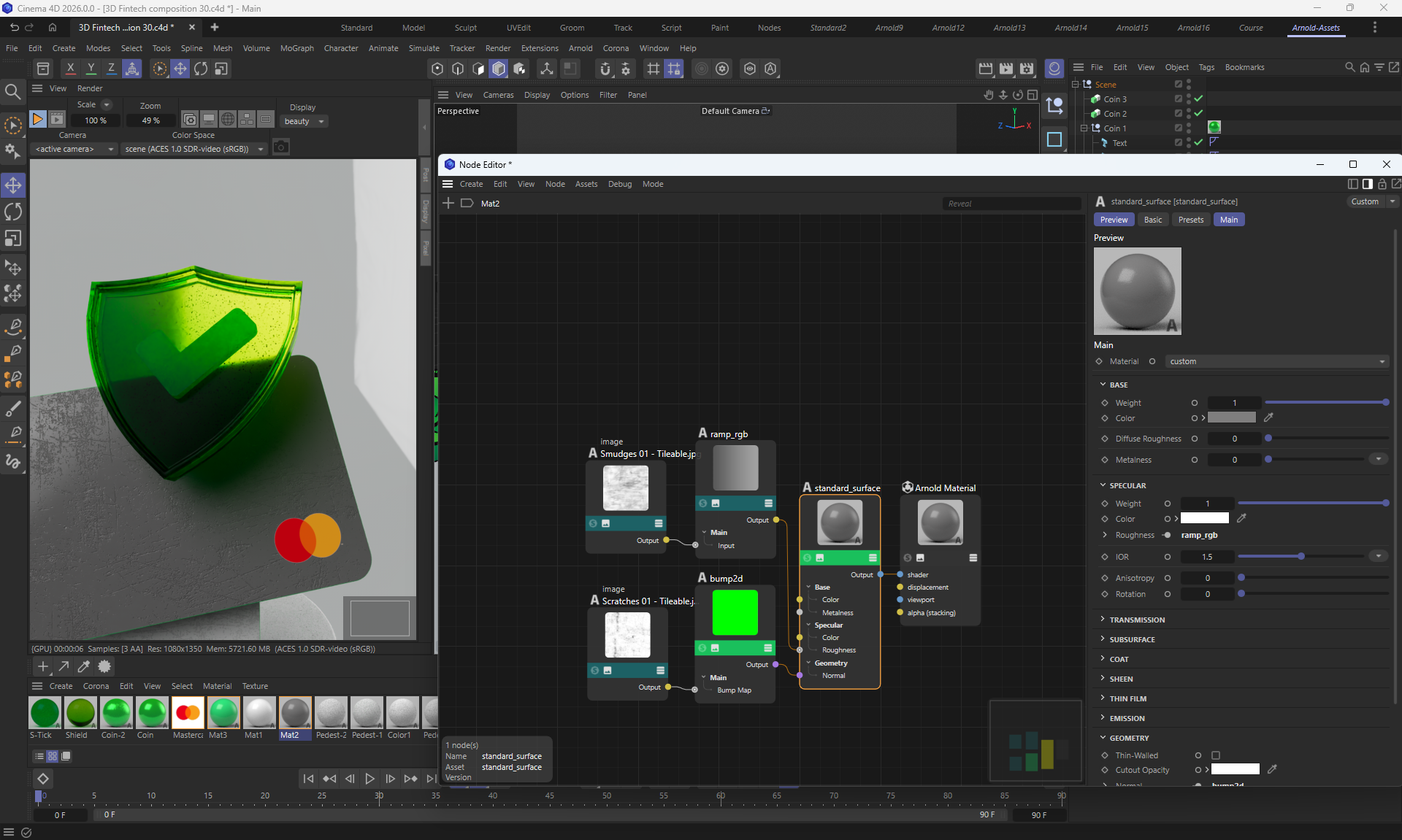Image resolution: width=1402 pixels, height=840 pixels.
Task: Click the Base Color eyedropper icon
Action: pos(1268,417)
